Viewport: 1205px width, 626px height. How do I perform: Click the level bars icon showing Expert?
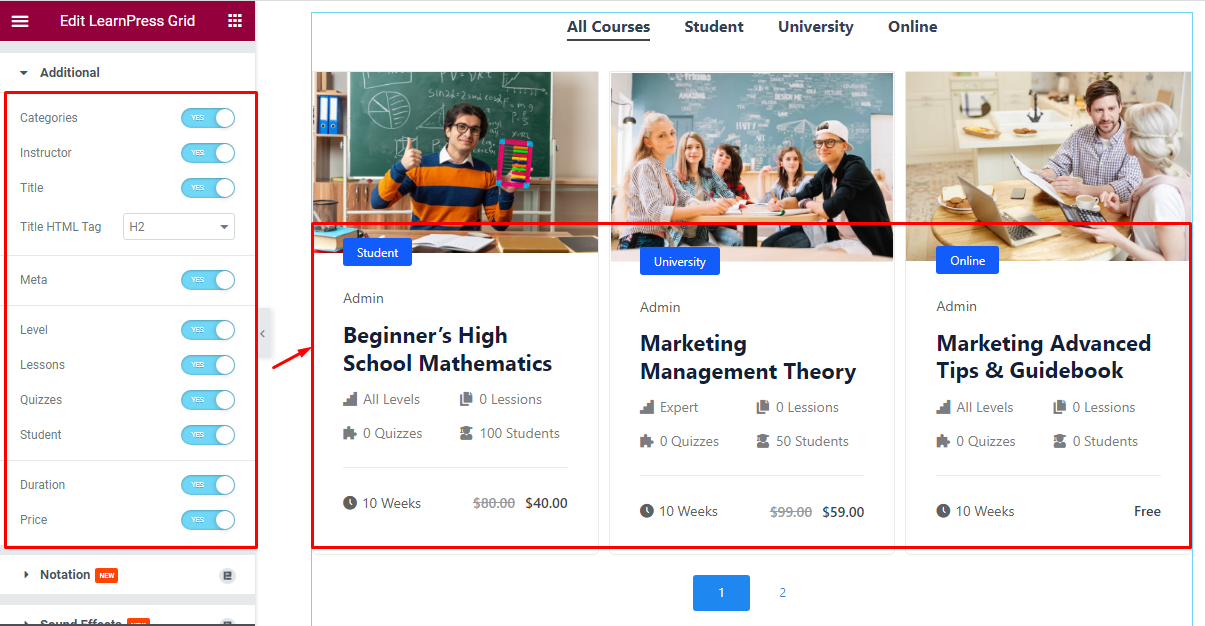[x=648, y=407]
